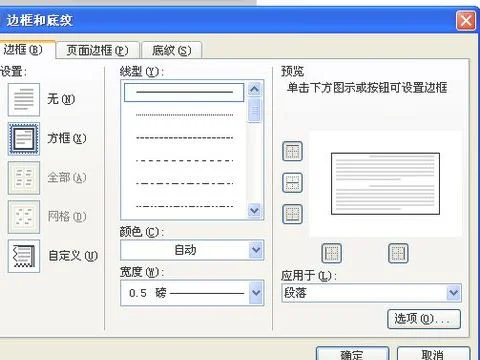Close the 边框和底纹 dialog
The image size is (480, 360).
(466, 21)
